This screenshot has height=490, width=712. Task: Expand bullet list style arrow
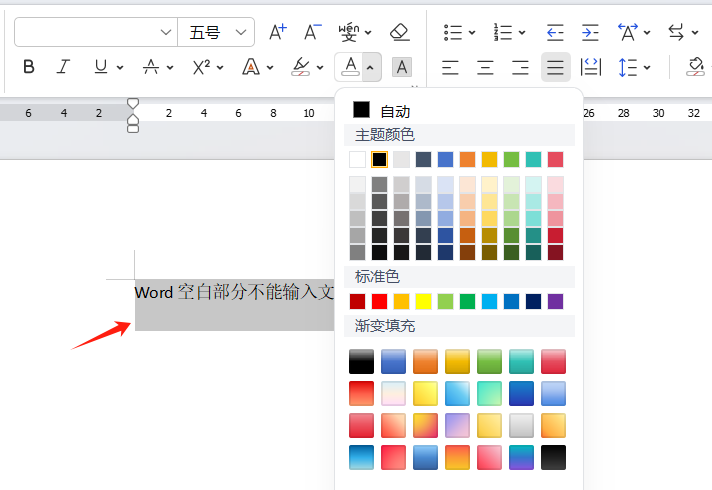[472, 33]
